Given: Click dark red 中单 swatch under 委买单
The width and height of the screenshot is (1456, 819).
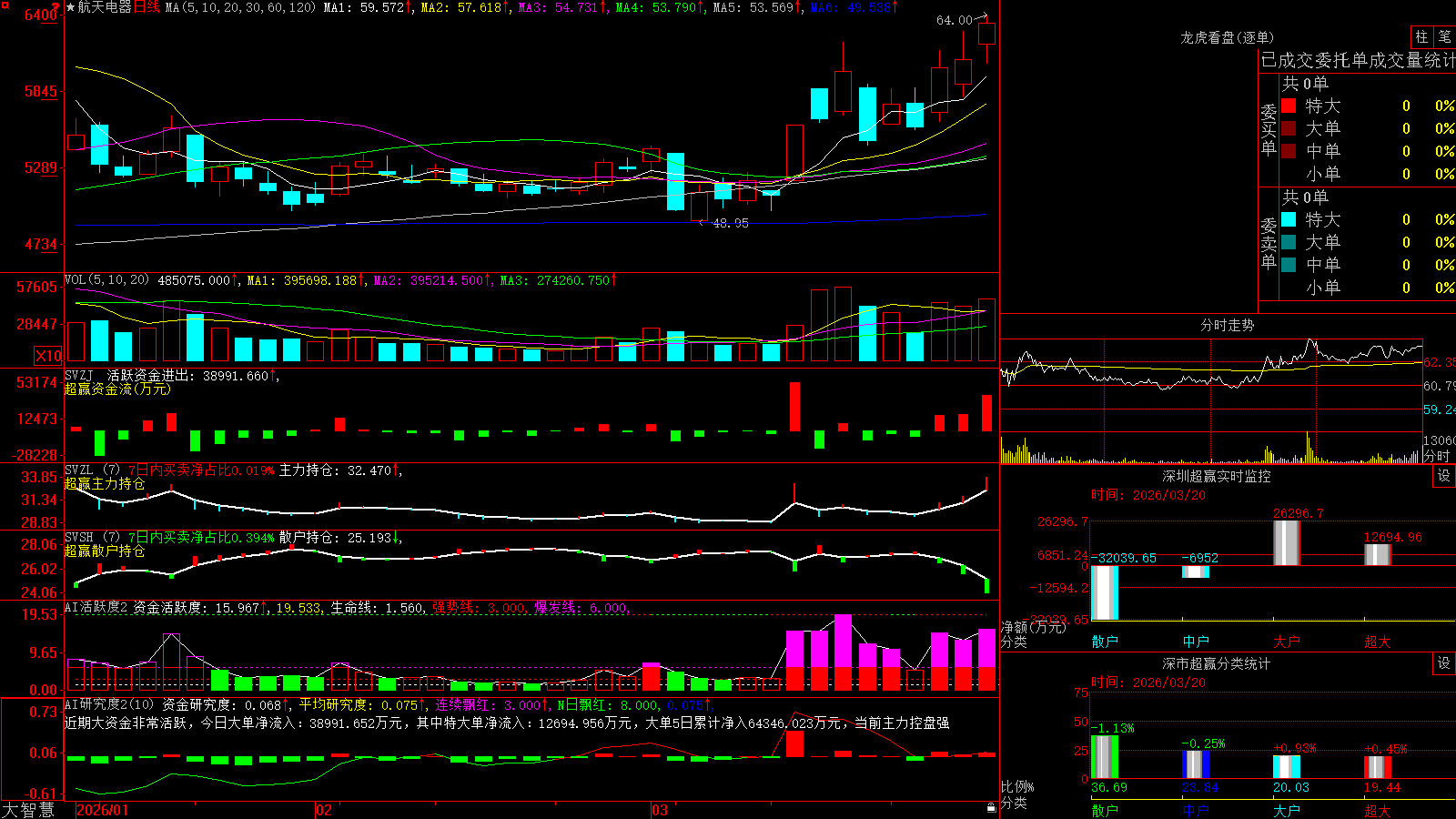Looking at the screenshot, I should click(1289, 151).
